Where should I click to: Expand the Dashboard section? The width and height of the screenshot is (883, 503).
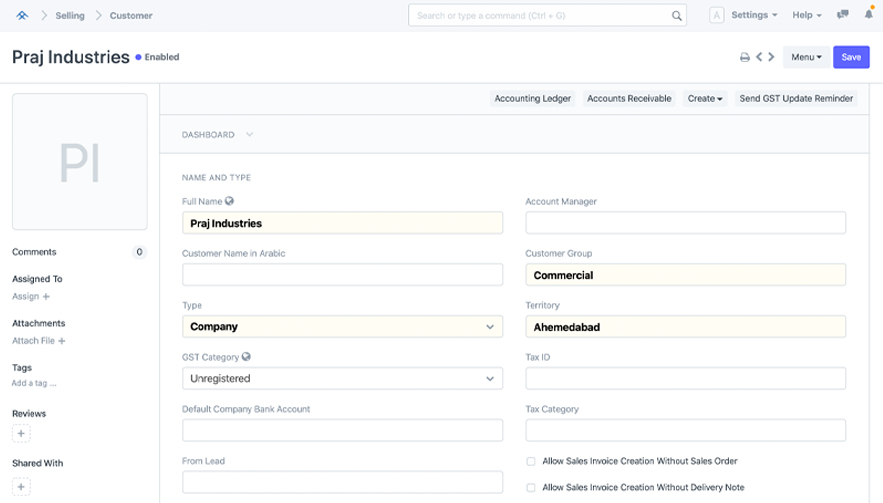point(217,134)
